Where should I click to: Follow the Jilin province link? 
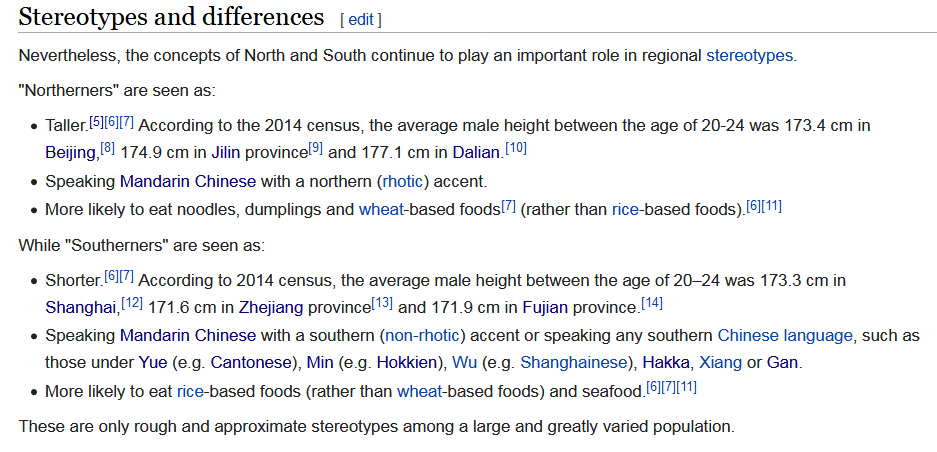pos(225,152)
